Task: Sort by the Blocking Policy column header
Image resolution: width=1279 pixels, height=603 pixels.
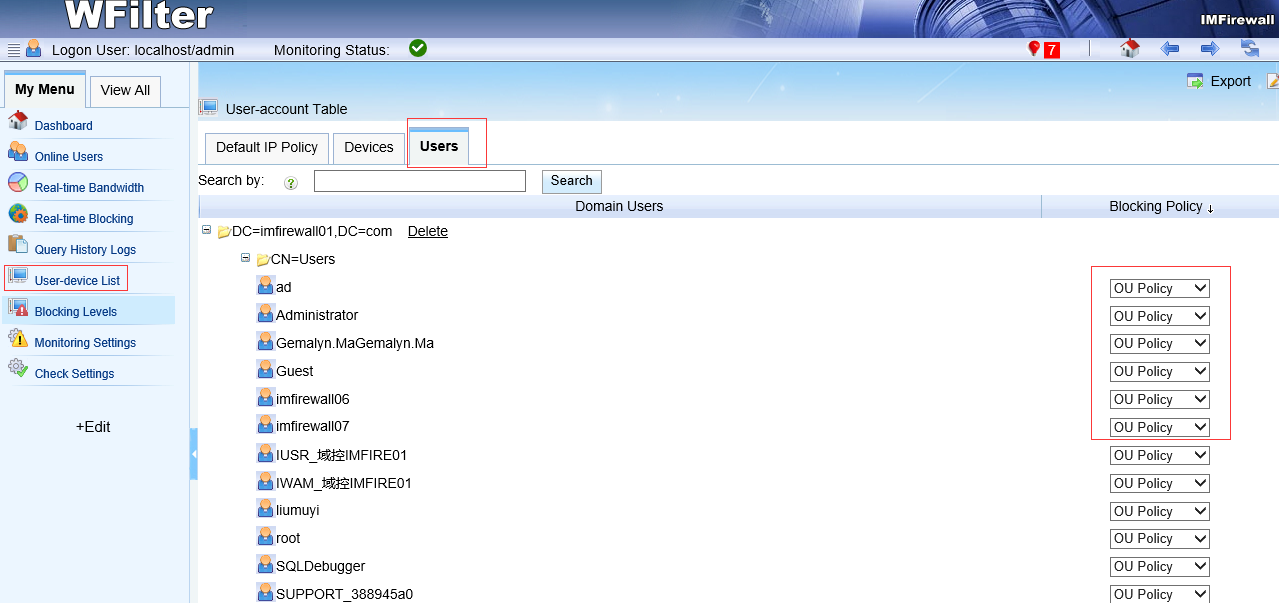Action: (1160, 206)
